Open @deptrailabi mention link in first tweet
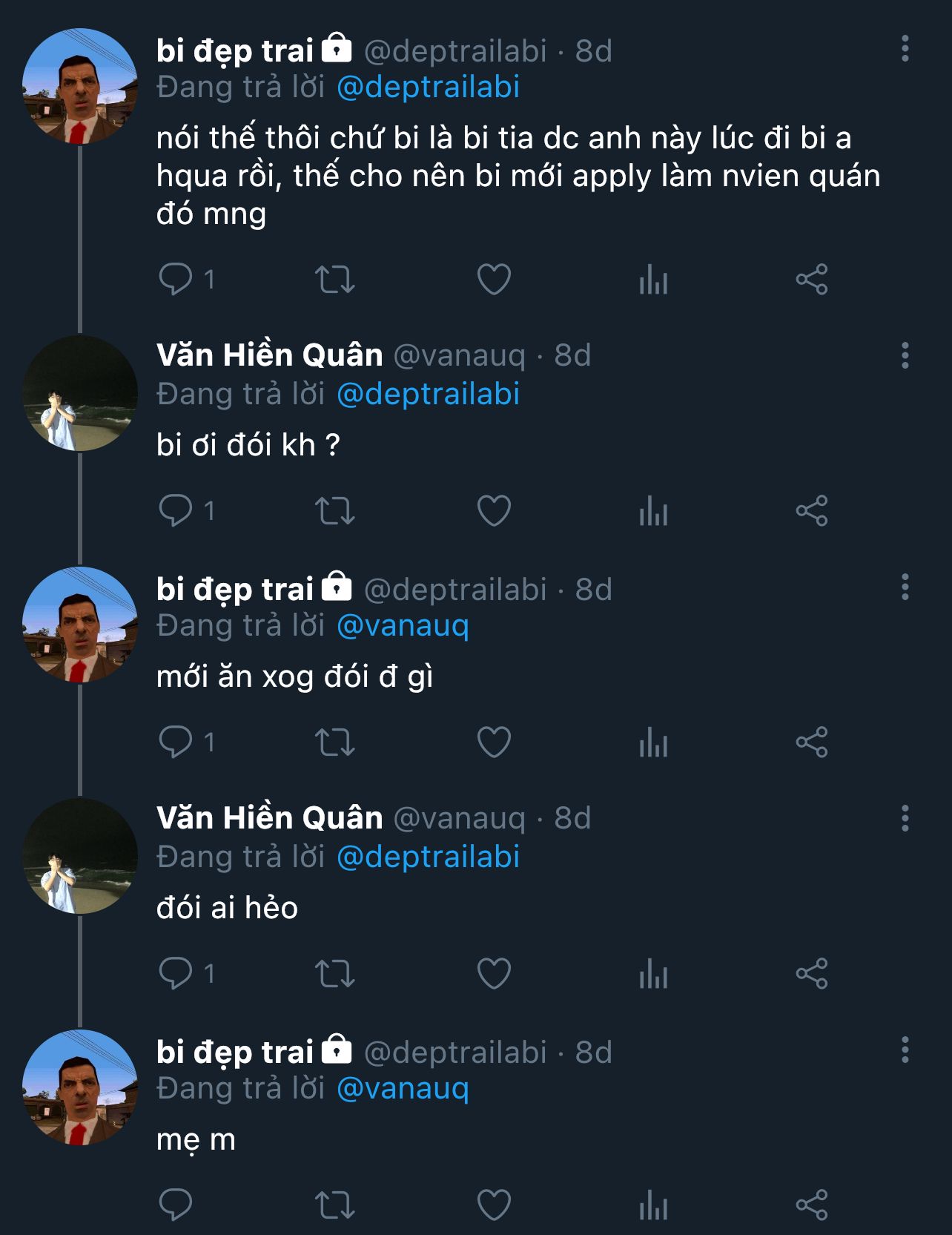Viewport: 952px width, 1235px height. [428, 88]
